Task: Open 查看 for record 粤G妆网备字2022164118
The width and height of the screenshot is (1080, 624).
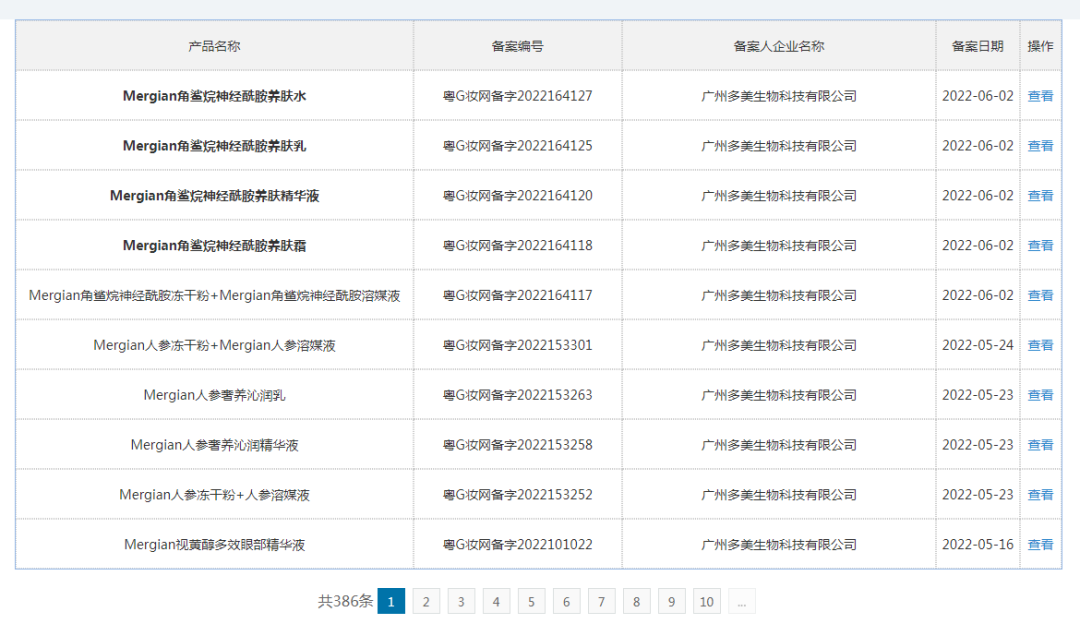Action: click(x=1040, y=245)
